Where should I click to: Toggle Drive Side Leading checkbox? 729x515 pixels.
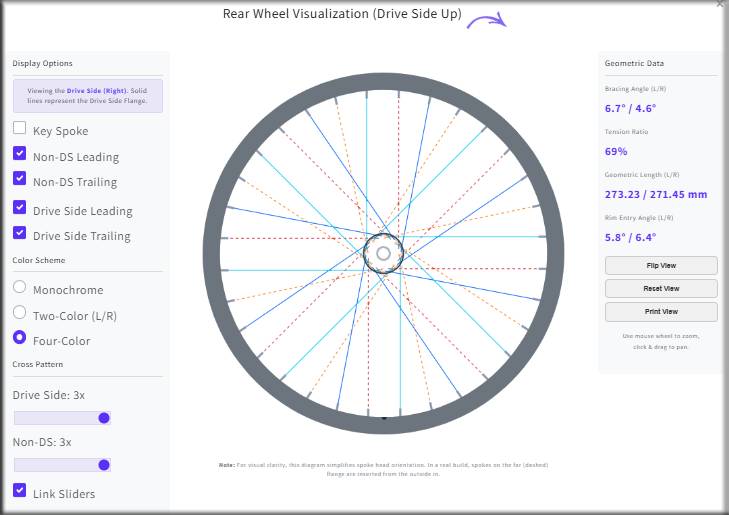[20, 209]
